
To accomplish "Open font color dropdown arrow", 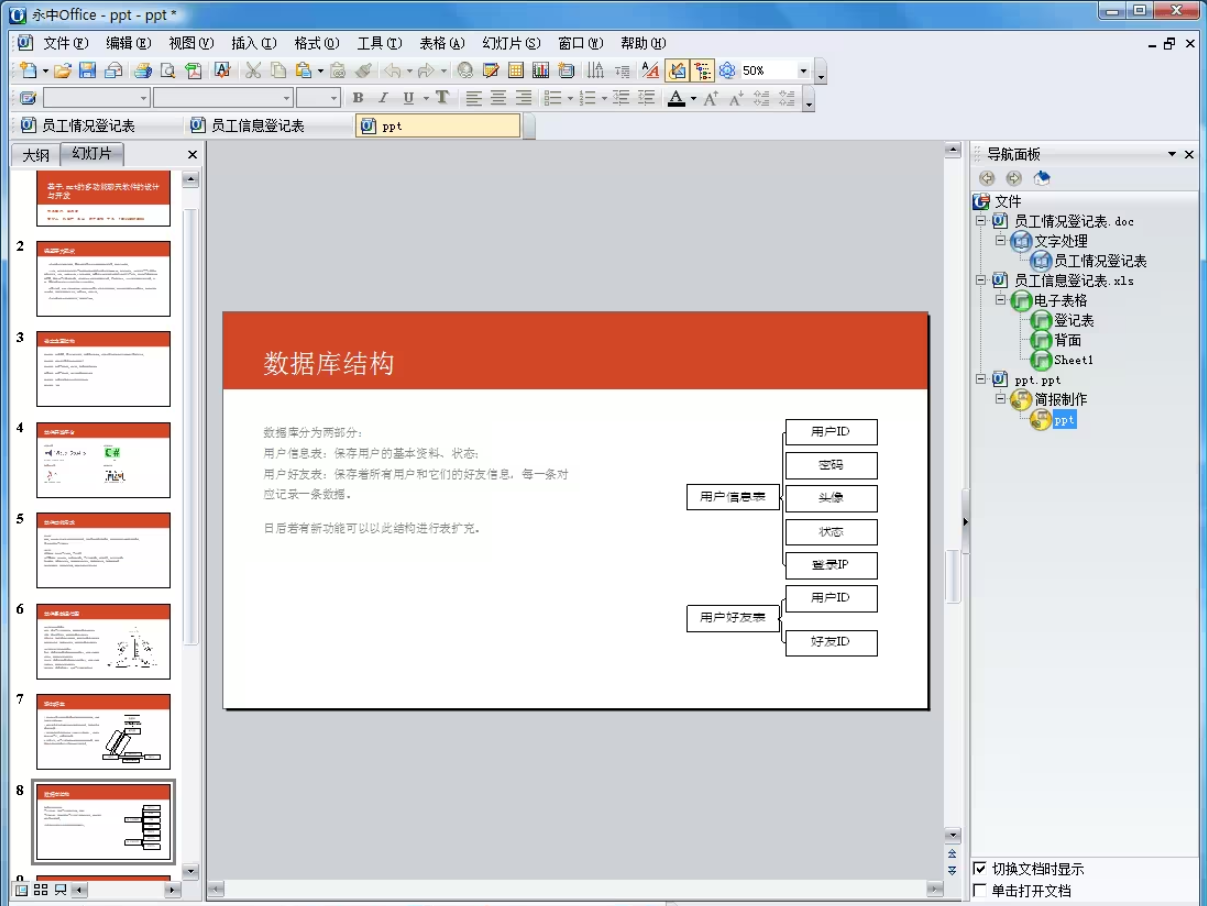I will coord(693,98).
